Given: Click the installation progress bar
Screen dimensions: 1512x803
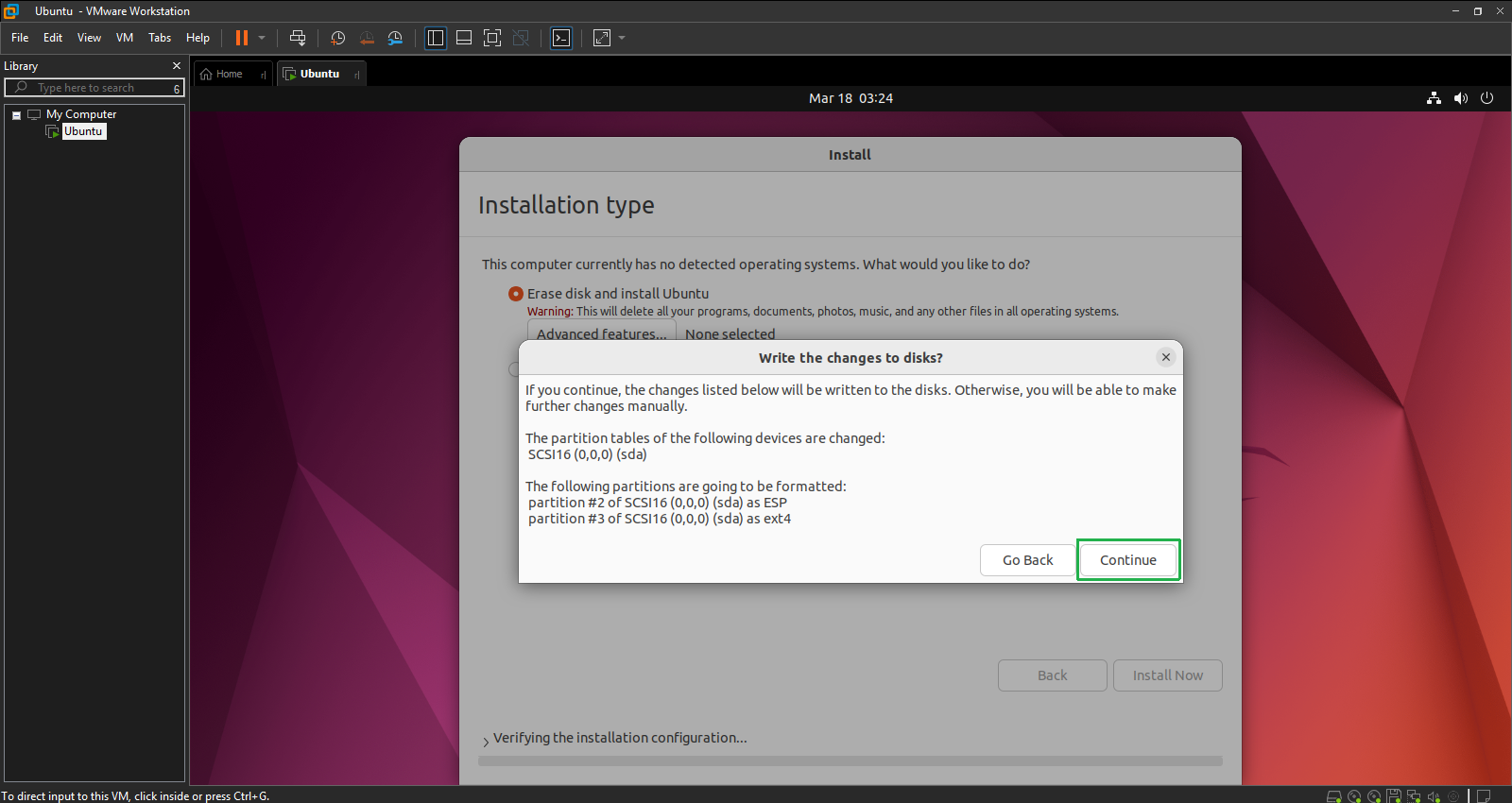Looking at the screenshot, I should [x=850, y=760].
